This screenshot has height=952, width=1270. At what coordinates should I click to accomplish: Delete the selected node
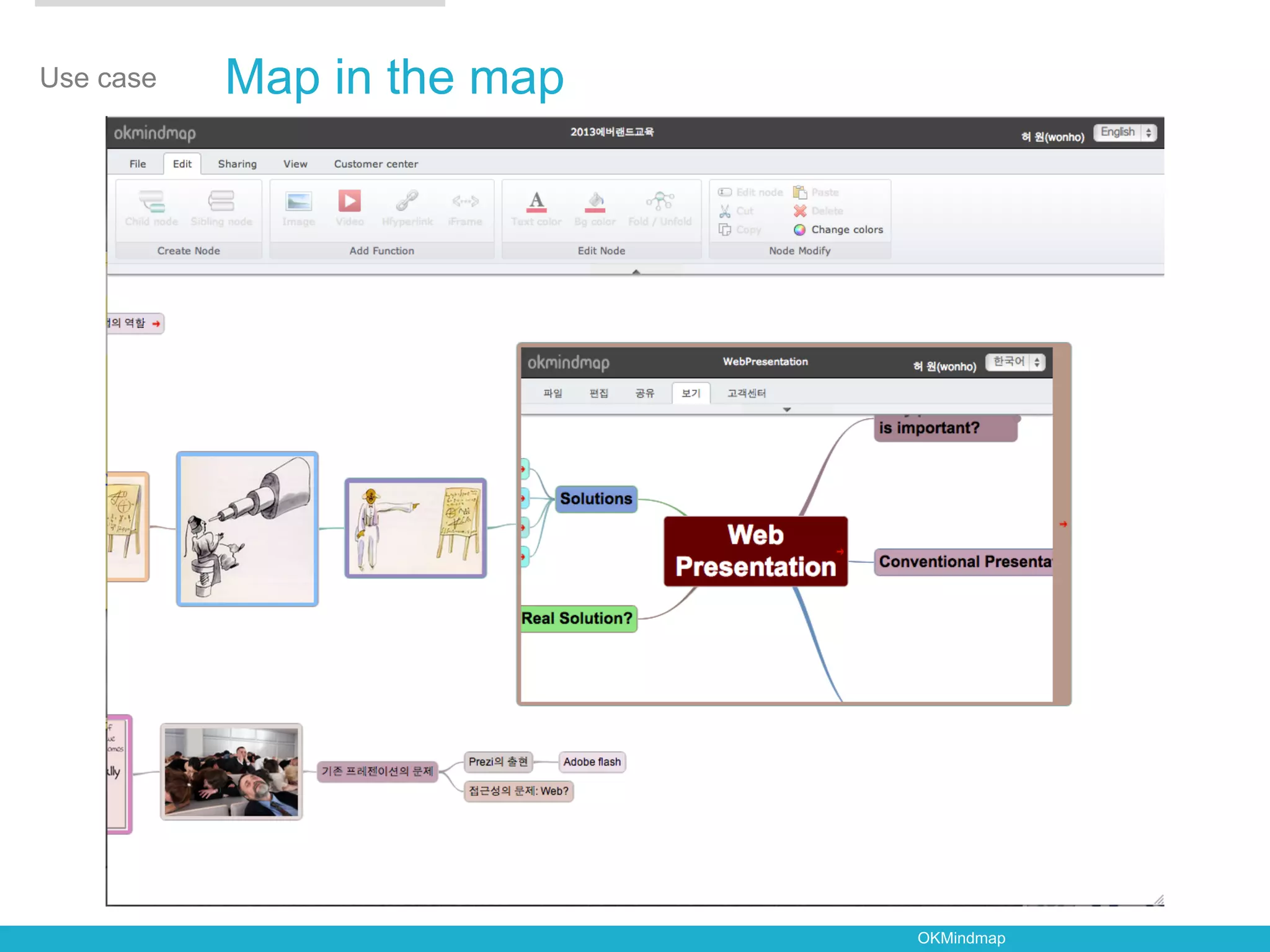tap(819, 211)
